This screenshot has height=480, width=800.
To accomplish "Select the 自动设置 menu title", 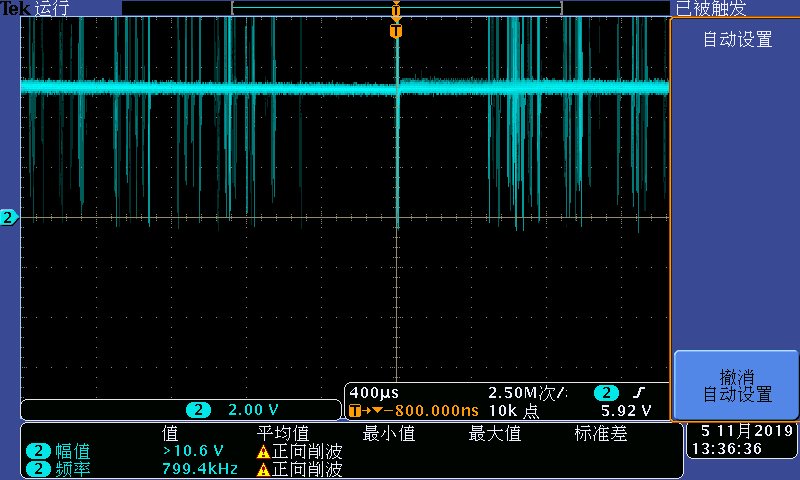I will click(x=737, y=39).
